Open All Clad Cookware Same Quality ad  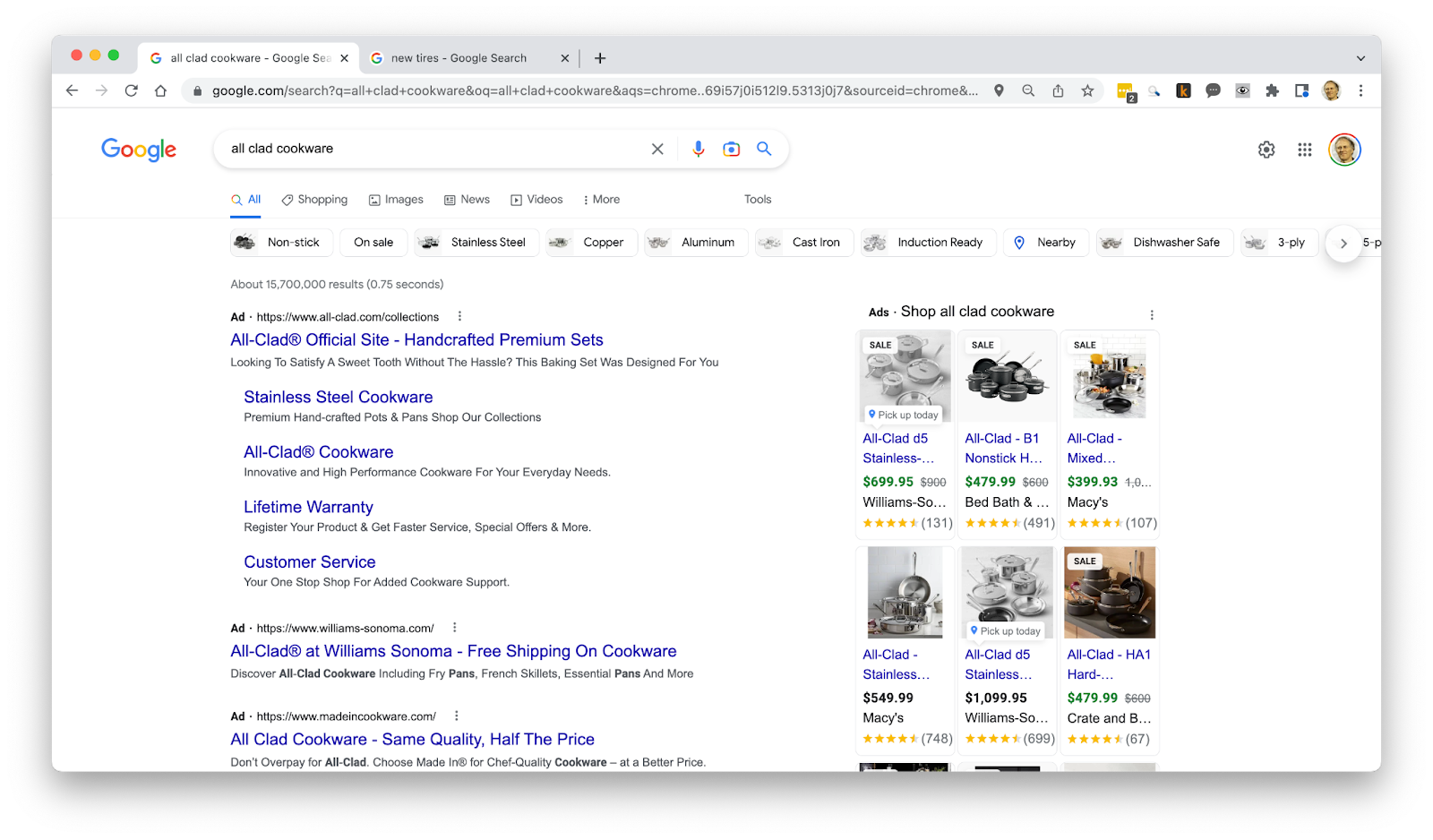pyautogui.click(x=412, y=739)
